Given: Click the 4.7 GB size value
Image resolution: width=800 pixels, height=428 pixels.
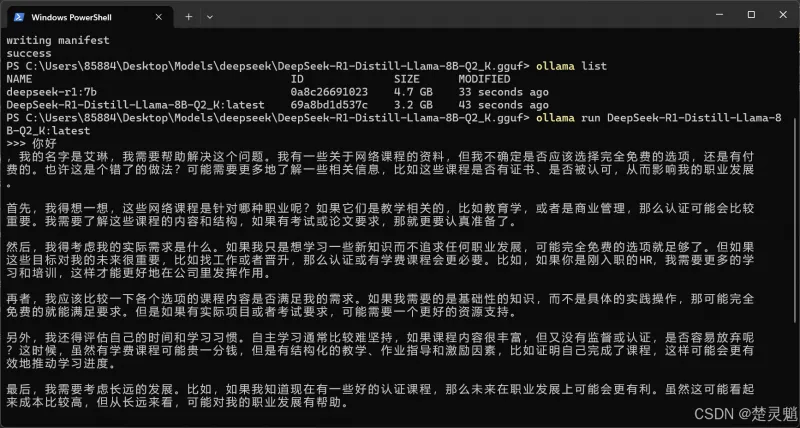Looking at the screenshot, I should click(412, 92).
